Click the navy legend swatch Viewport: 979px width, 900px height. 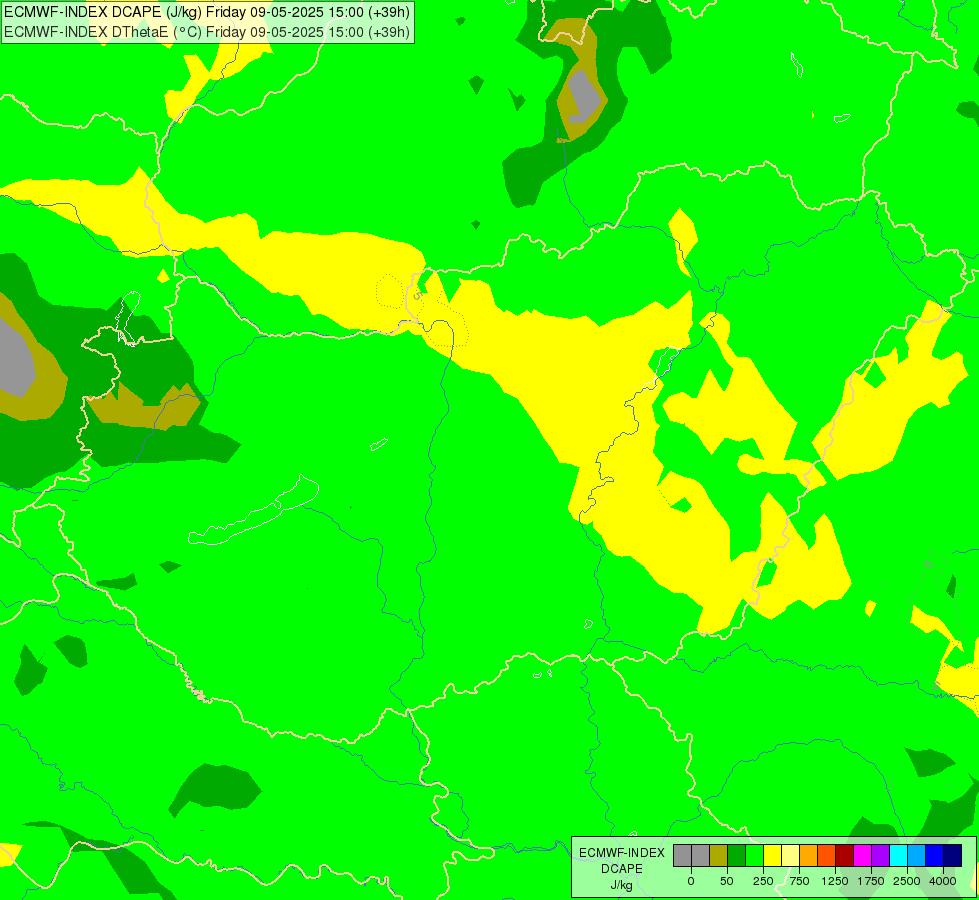[x=953, y=856]
